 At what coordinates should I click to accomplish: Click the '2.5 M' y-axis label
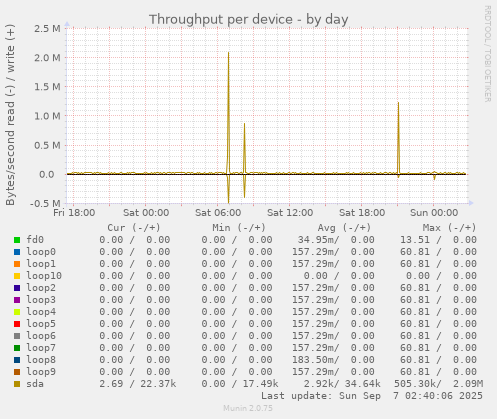click(x=47, y=29)
